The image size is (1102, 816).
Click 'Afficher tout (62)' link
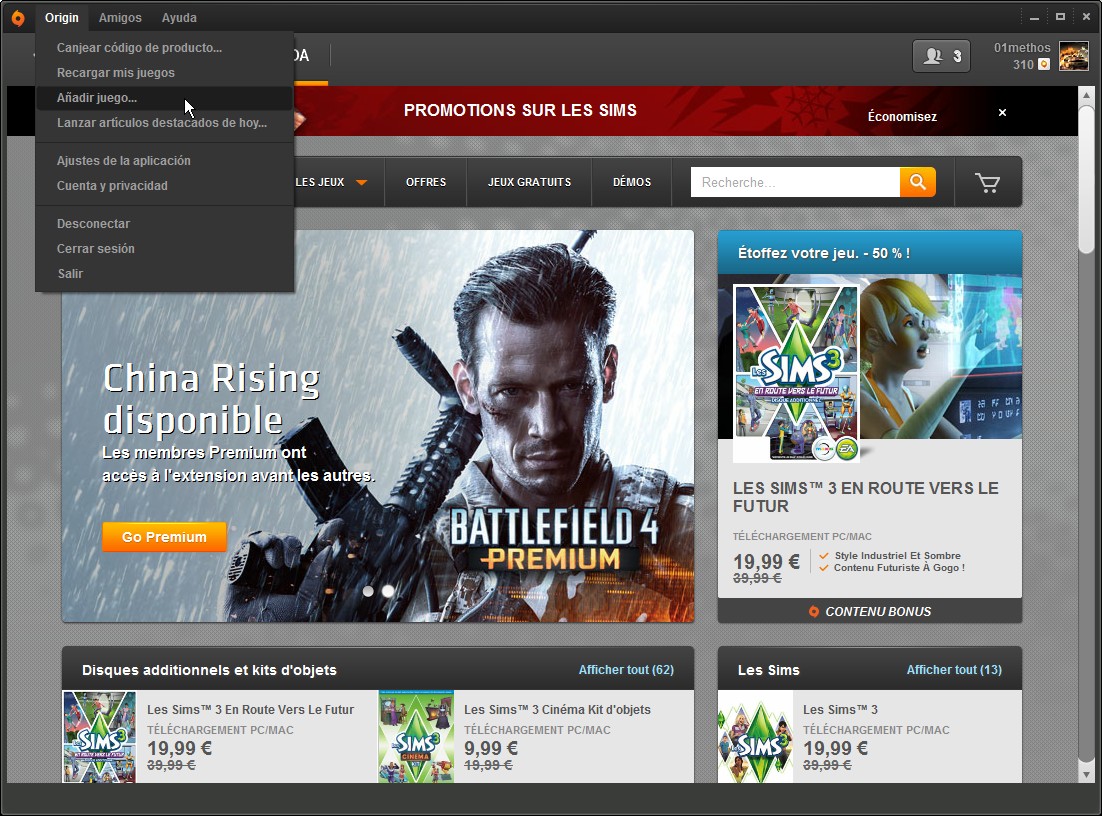click(x=626, y=670)
